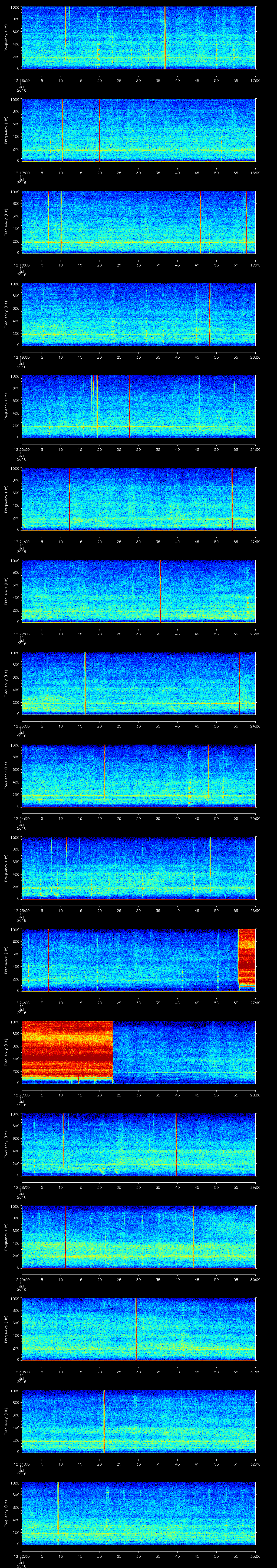This screenshot has width=277, height=1568.
Task: Click the 12:27:00 start time label
Action: point(21,1095)
